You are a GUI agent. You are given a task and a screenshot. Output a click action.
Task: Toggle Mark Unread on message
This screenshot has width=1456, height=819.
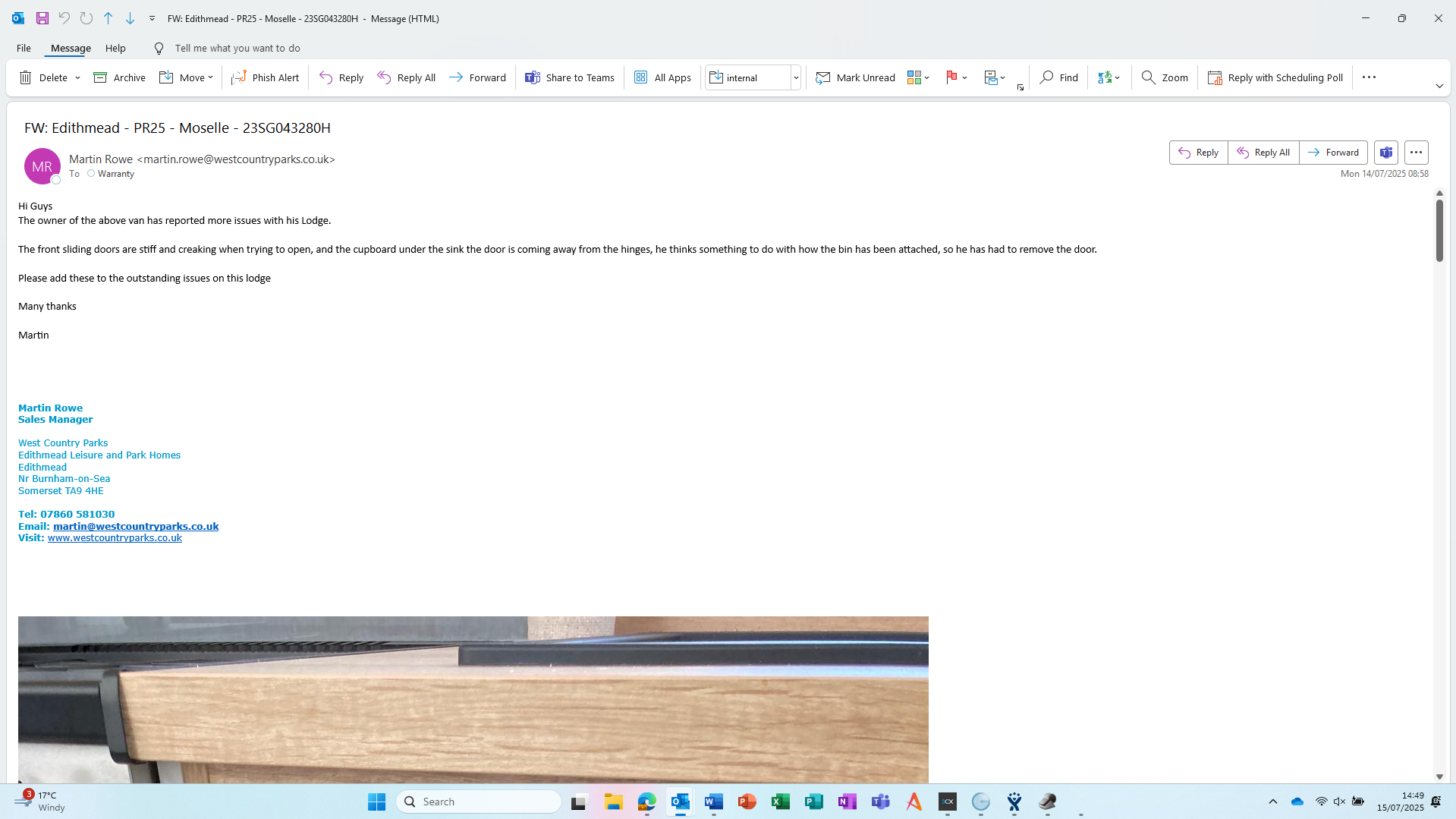855,77
